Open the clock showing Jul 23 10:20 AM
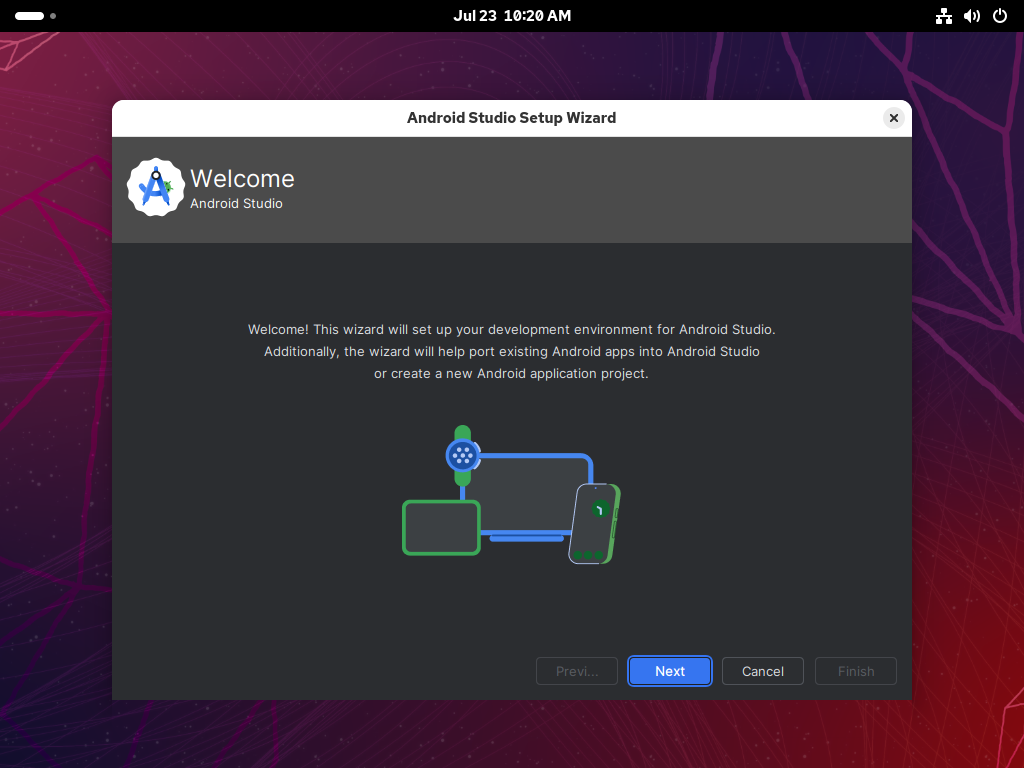 (512, 16)
